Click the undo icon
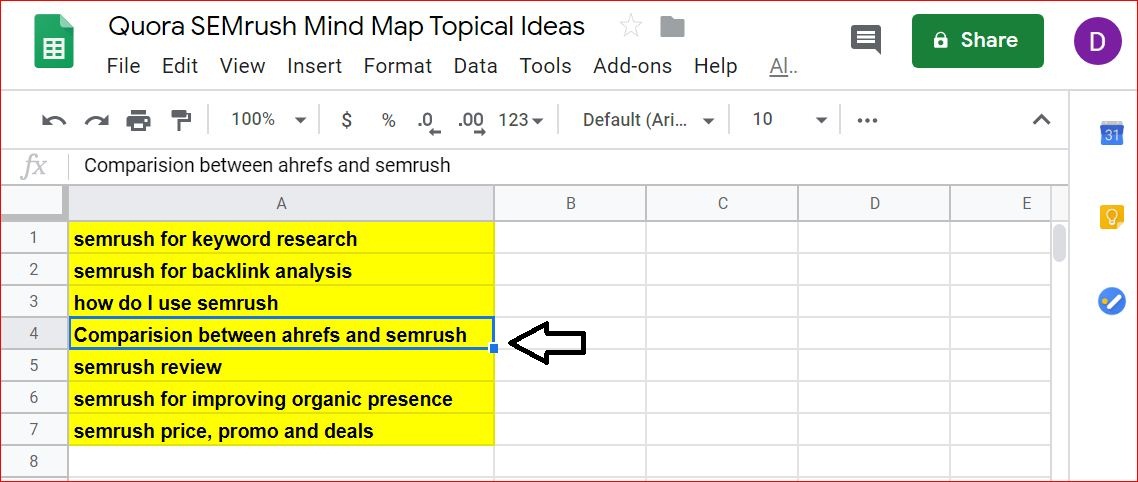The height and width of the screenshot is (482, 1138). coord(54,120)
